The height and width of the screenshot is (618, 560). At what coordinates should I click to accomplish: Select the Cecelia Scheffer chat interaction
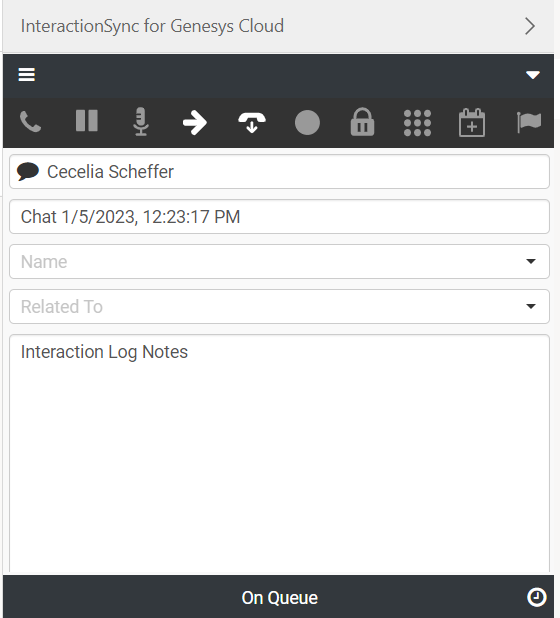[279, 171]
